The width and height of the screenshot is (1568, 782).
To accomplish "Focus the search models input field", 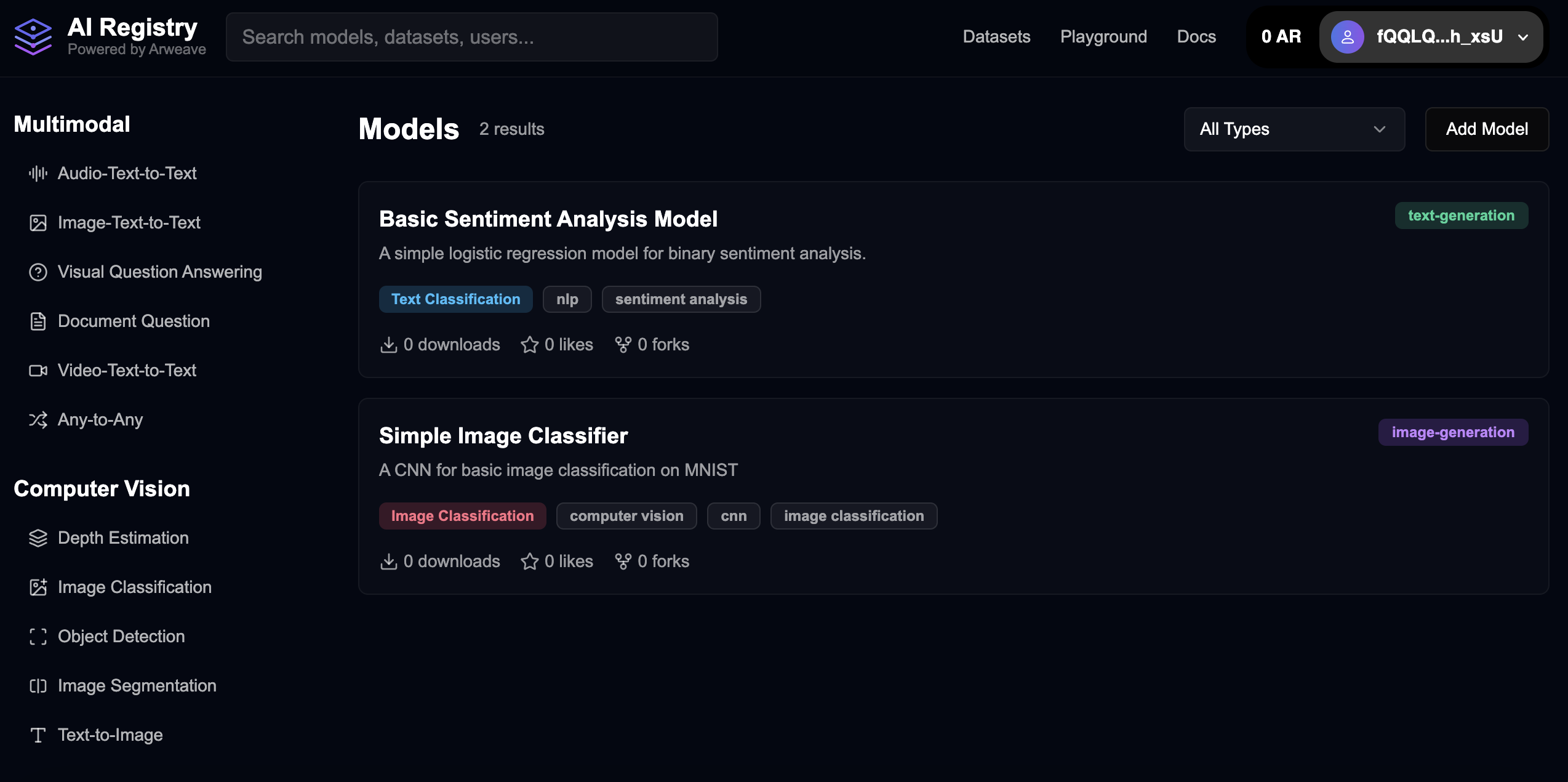I will (471, 37).
